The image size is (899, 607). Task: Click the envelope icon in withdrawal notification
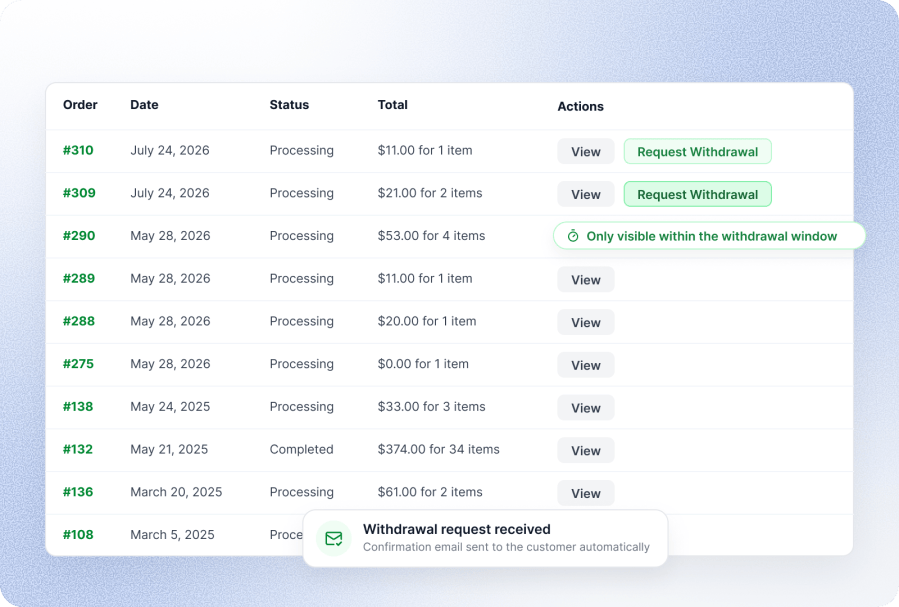click(x=334, y=538)
